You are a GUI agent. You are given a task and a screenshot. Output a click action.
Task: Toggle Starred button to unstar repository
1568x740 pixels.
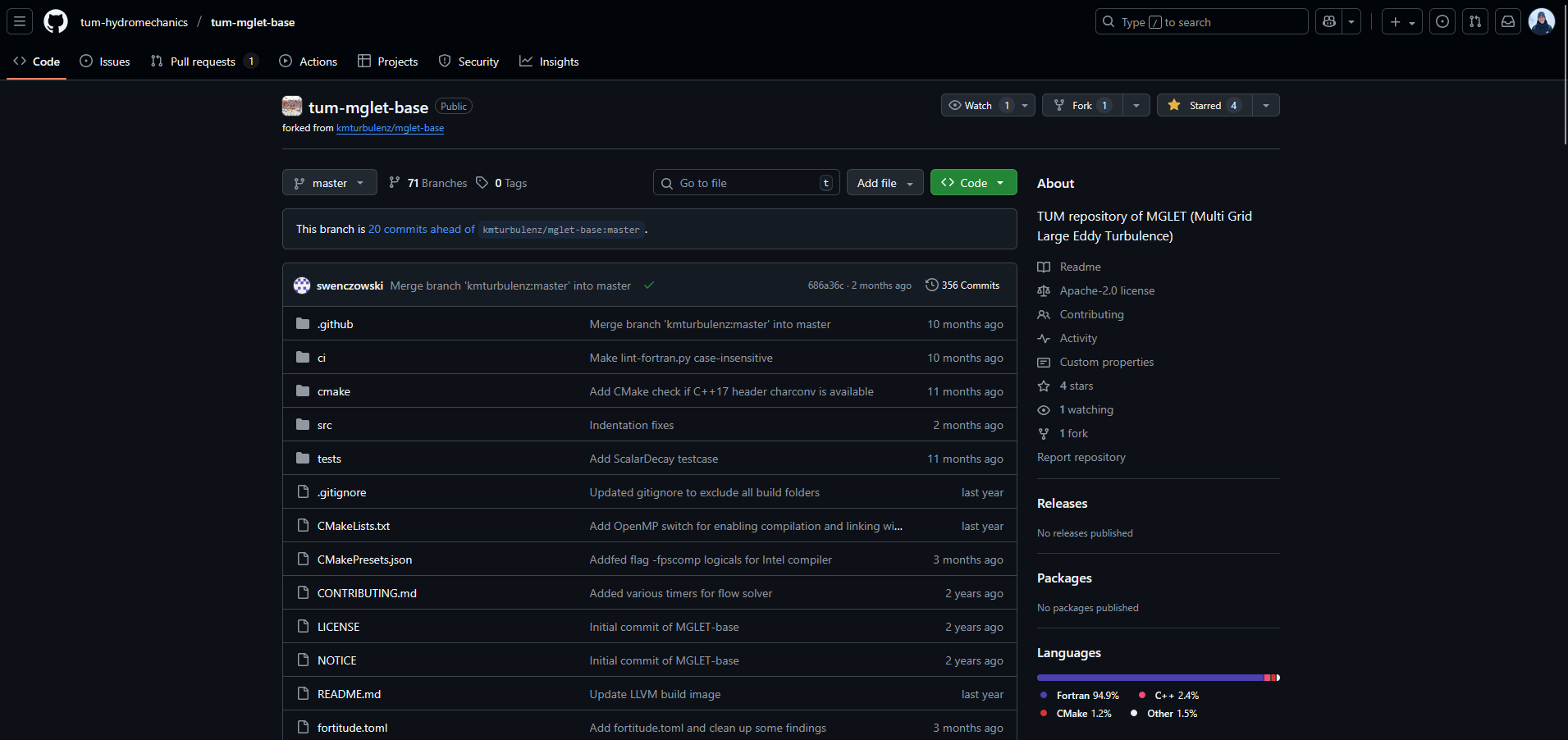click(1204, 106)
